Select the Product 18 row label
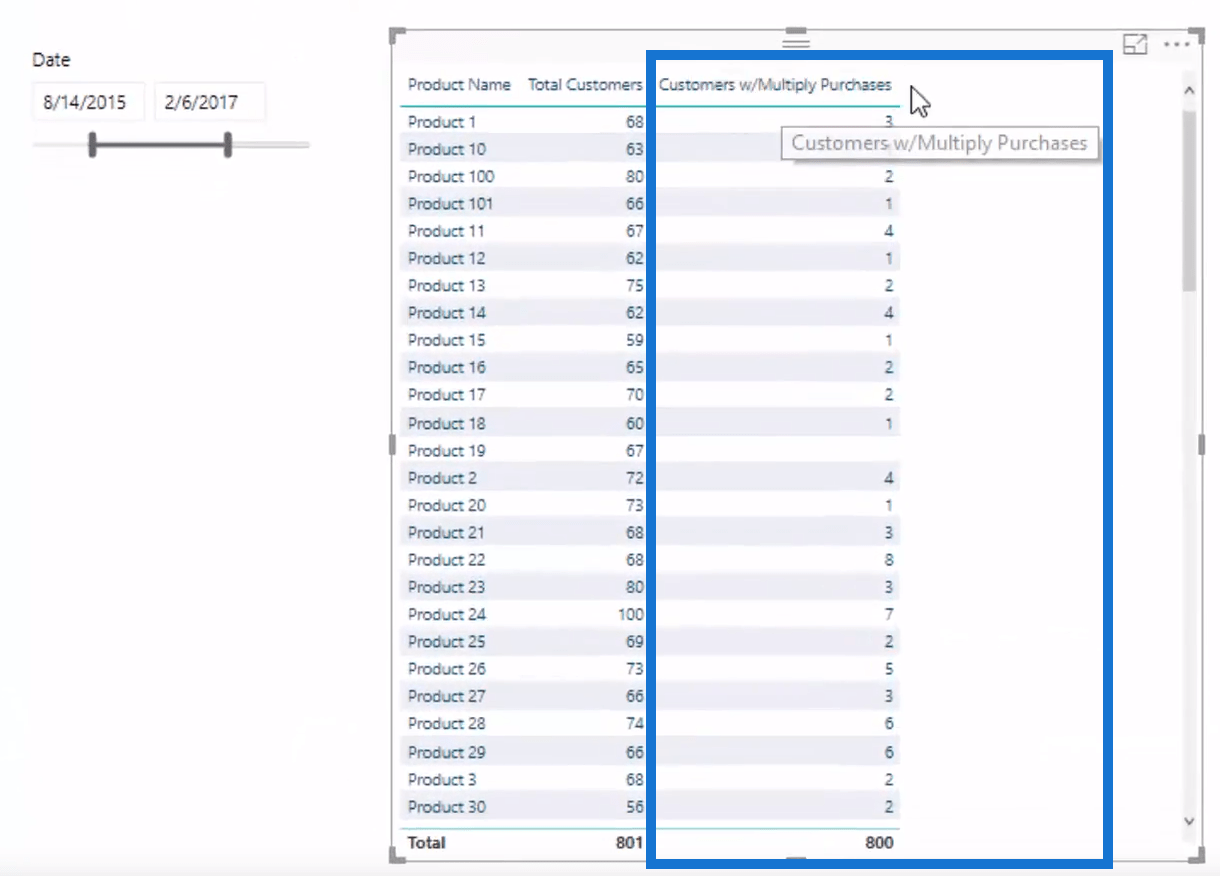Screen dimensions: 1220x876 coord(447,423)
